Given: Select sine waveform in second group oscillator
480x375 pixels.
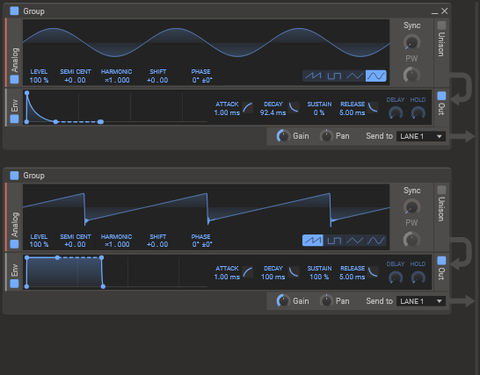Looking at the screenshot, I should pos(376,240).
